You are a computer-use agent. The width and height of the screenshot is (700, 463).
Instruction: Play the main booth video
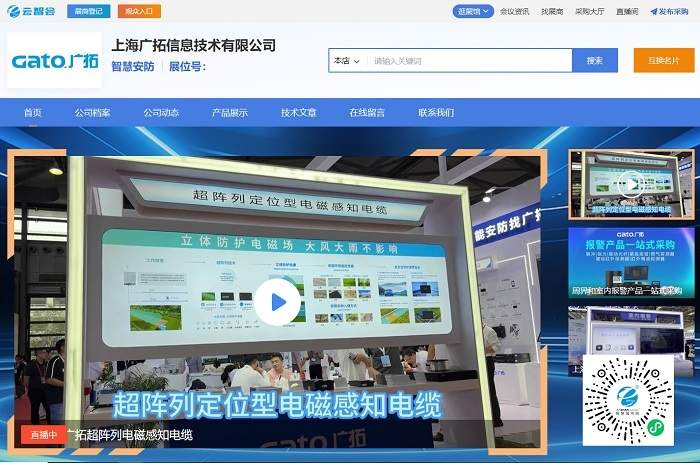pyautogui.click(x=277, y=302)
